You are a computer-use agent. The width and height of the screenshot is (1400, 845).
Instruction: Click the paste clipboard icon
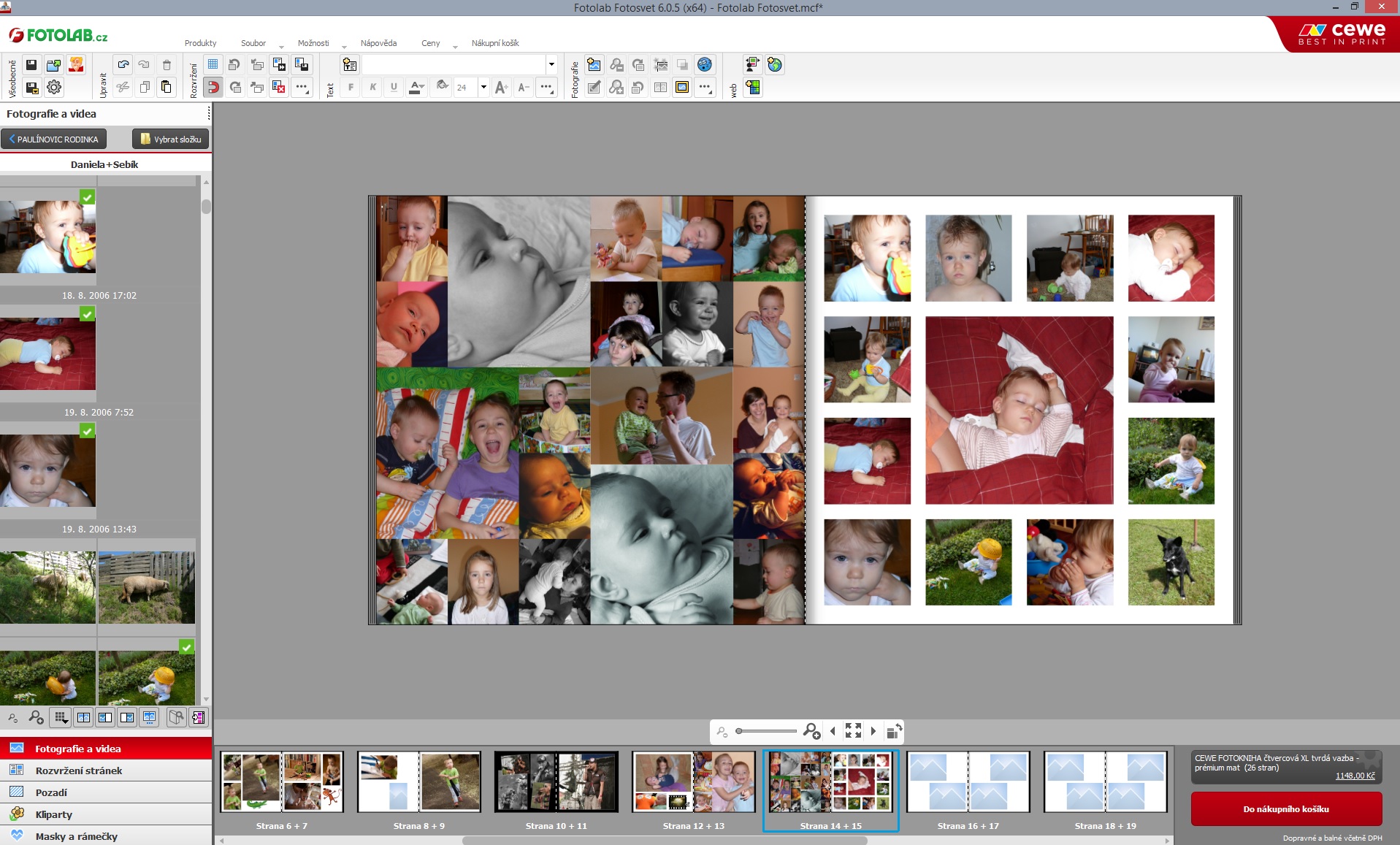click(x=167, y=88)
